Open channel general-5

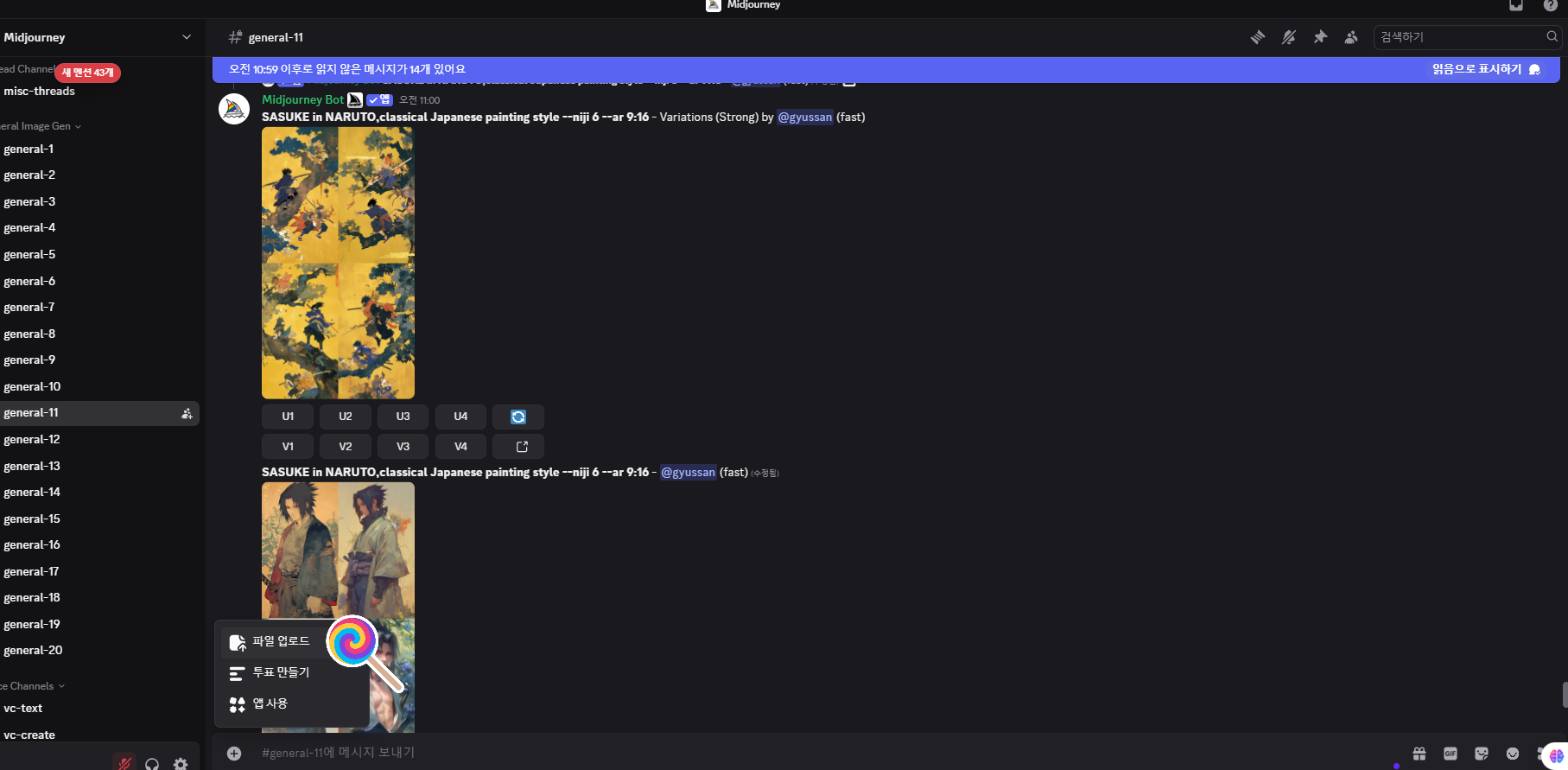(29, 254)
